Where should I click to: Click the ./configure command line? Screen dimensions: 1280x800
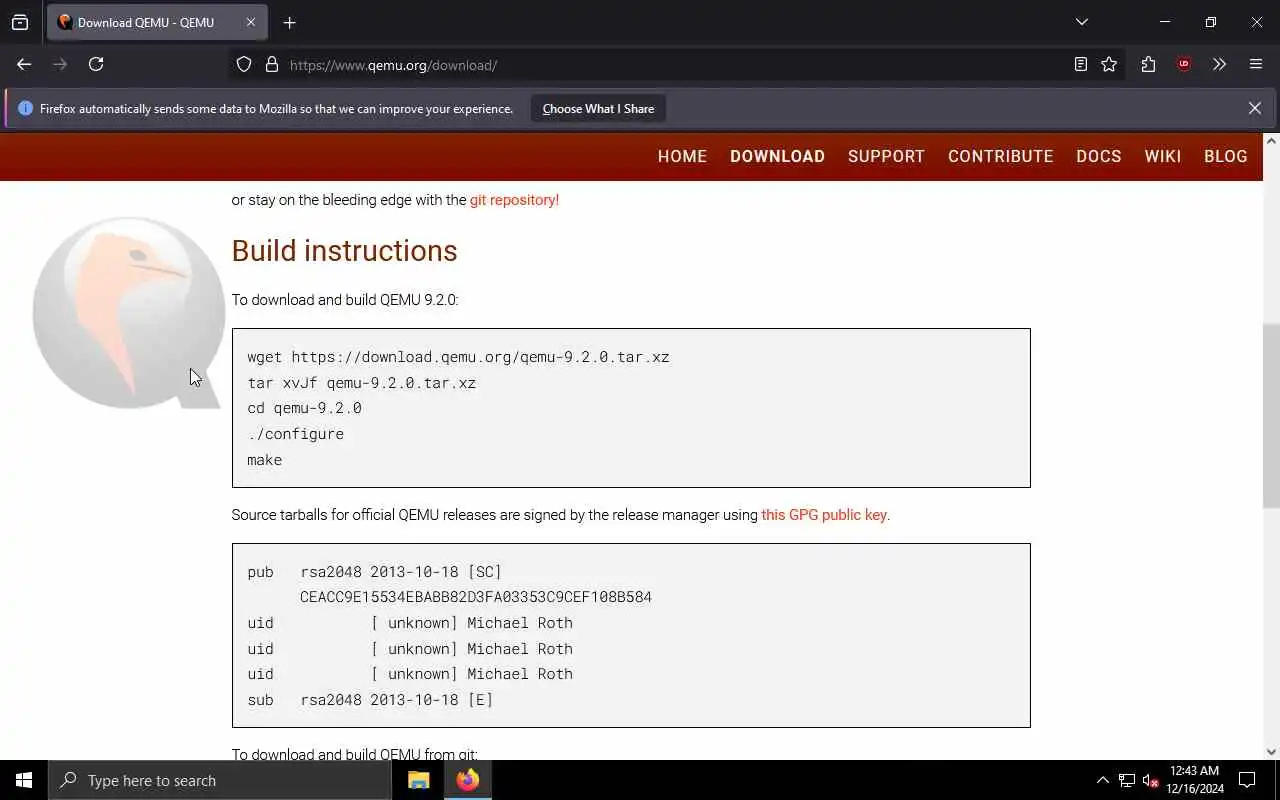[x=295, y=434]
